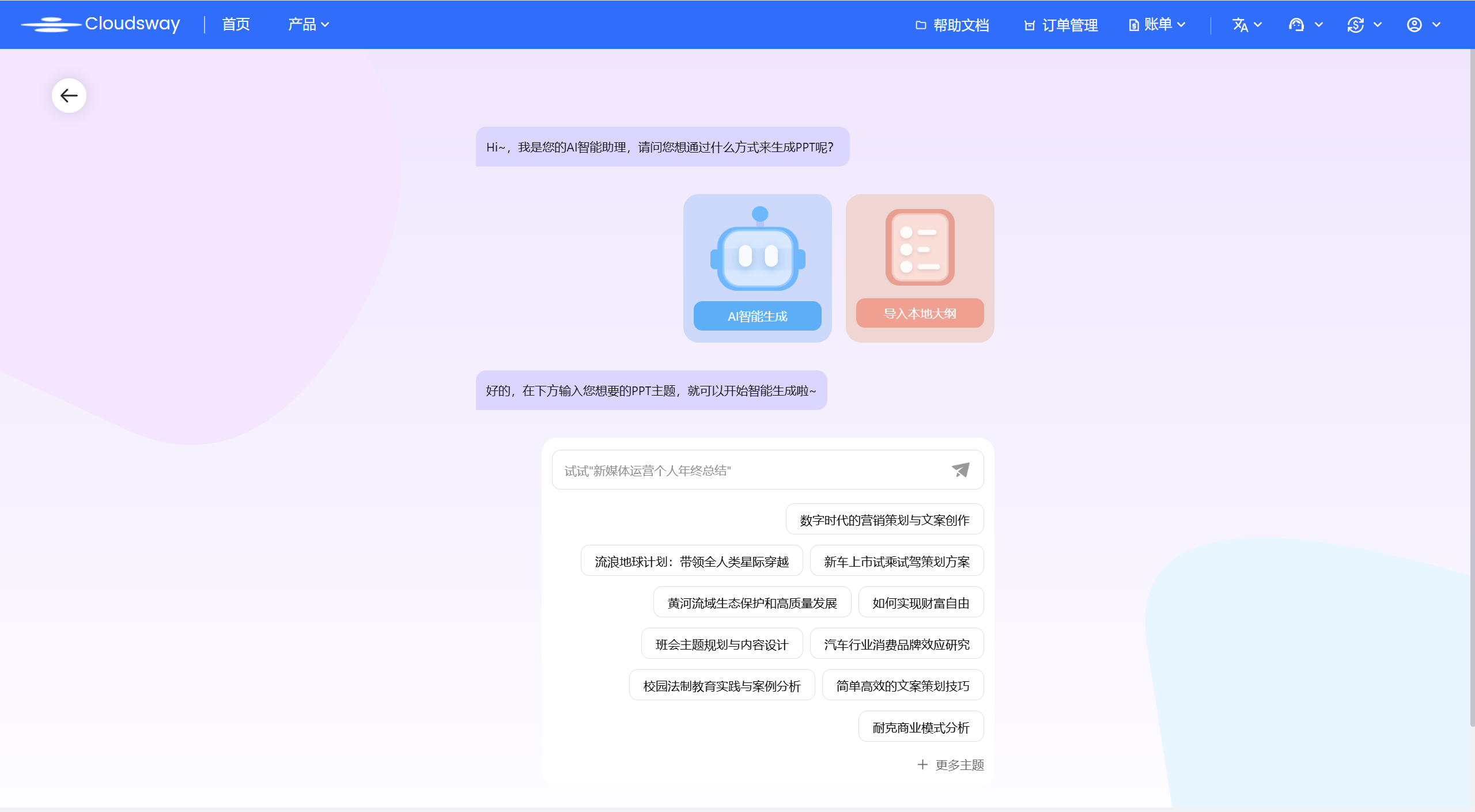The height and width of the screenshot is (812, 1475).
Task: Go to 订单管理 order management
Action: coord(1061,25)
